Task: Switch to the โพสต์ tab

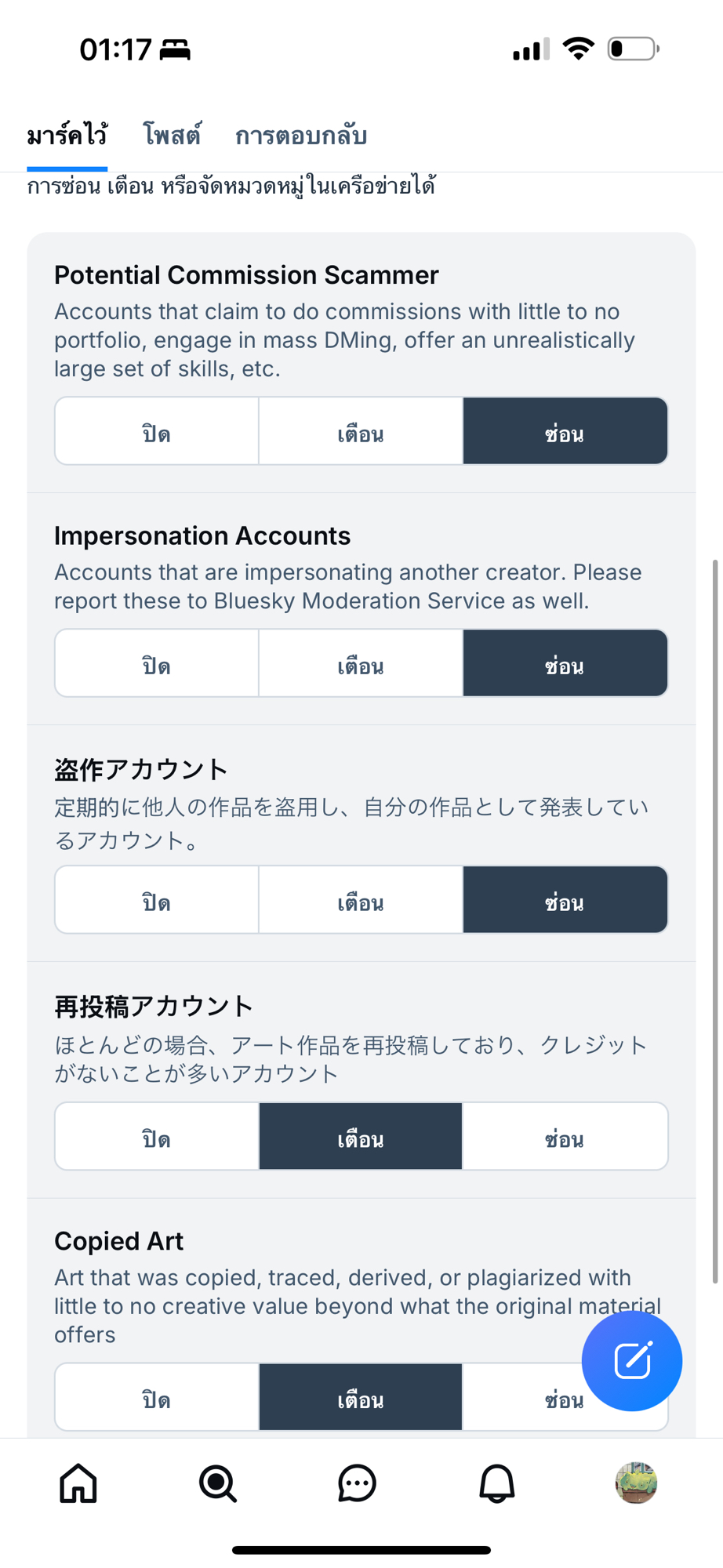Action: tap(171, 136)
